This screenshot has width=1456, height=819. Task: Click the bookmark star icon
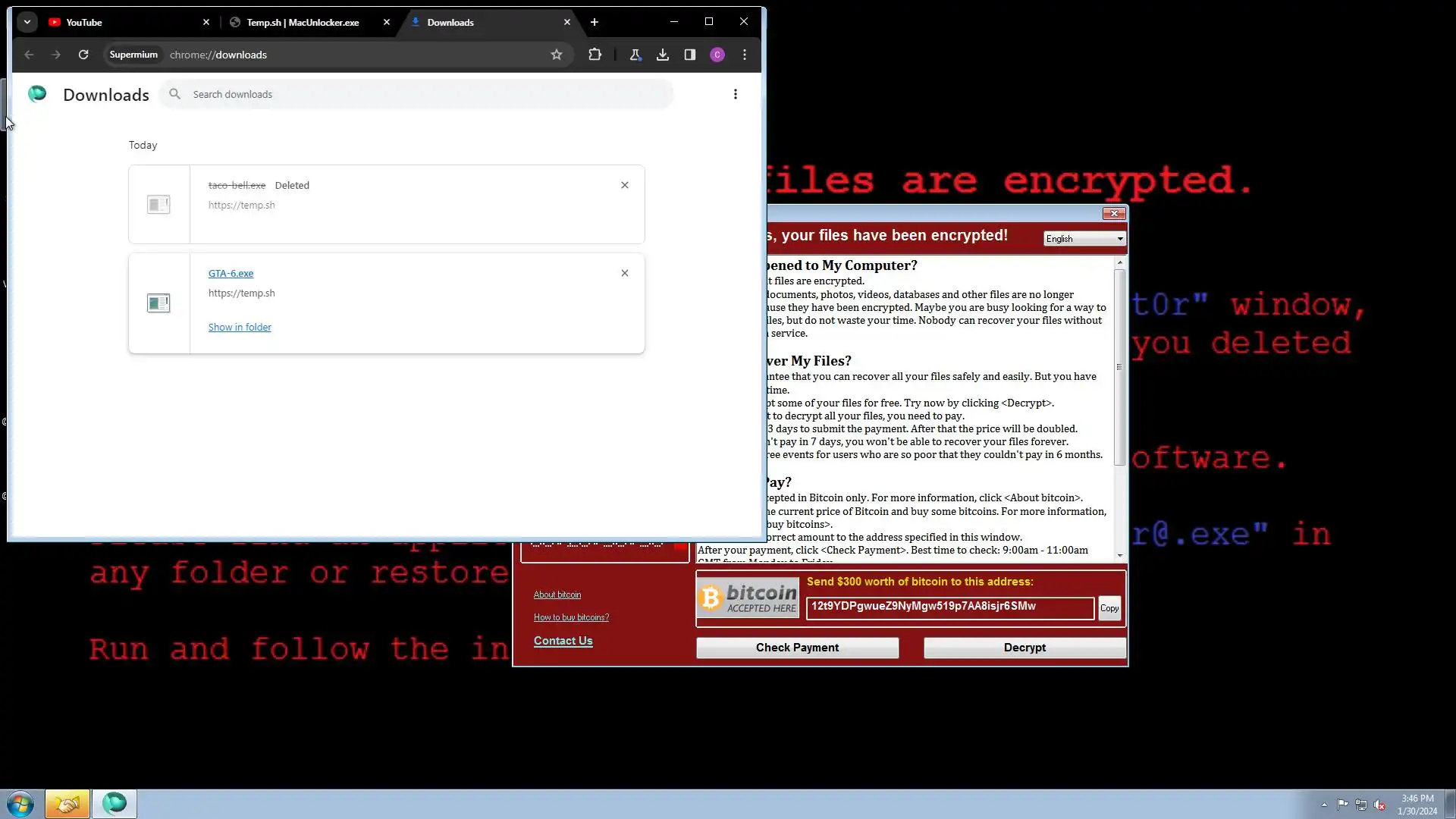[557, 55]
